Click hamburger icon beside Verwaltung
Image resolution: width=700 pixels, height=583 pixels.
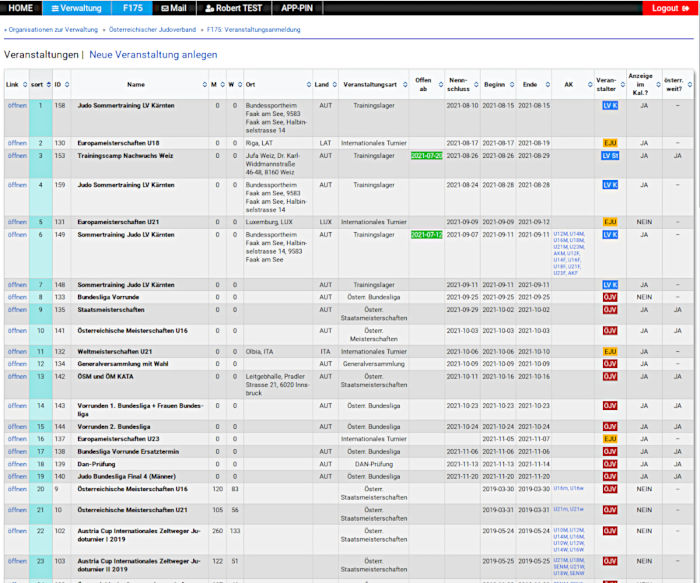[x=55, y=8]
